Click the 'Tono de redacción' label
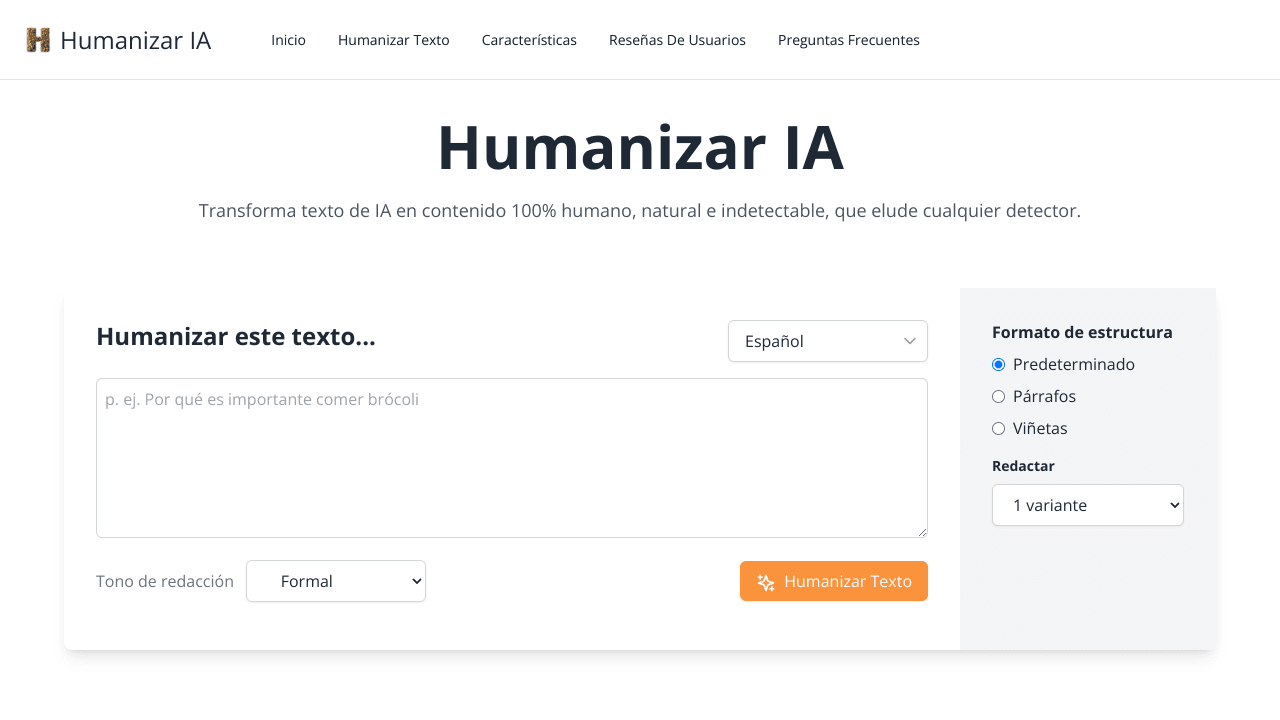The width and height of the screenshot is (1280, 720). click(x=165, y=581)
